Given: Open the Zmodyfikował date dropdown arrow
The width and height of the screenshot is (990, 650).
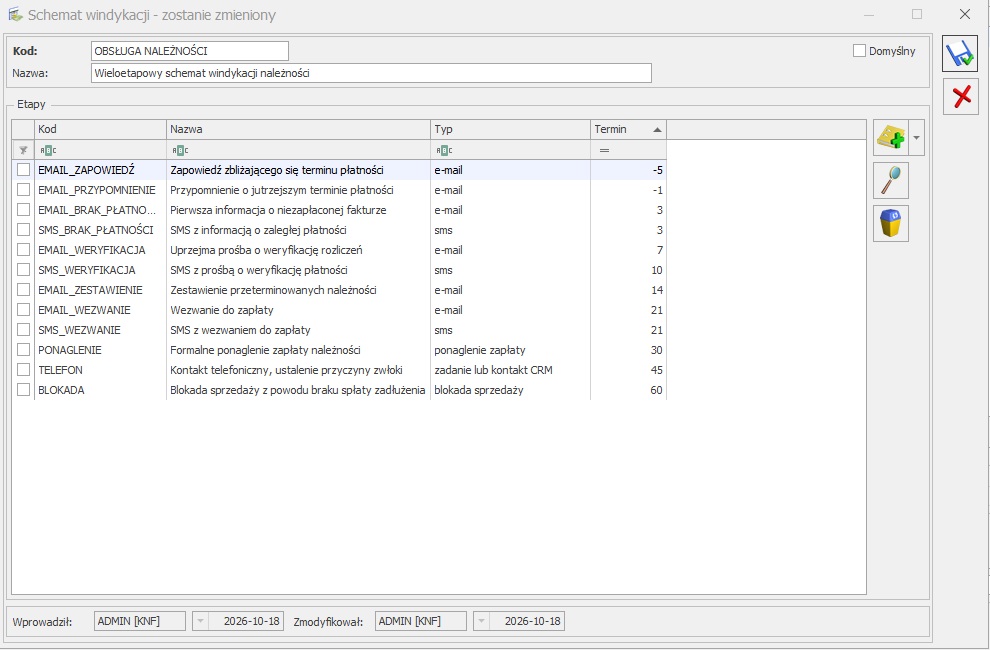Looking at the screenshot, I should 481,621.
